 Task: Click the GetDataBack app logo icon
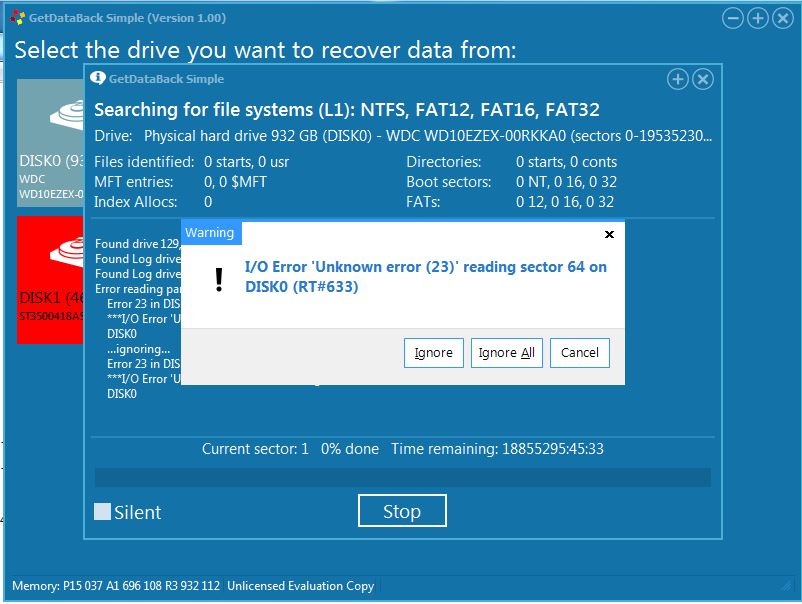(17, 18)
